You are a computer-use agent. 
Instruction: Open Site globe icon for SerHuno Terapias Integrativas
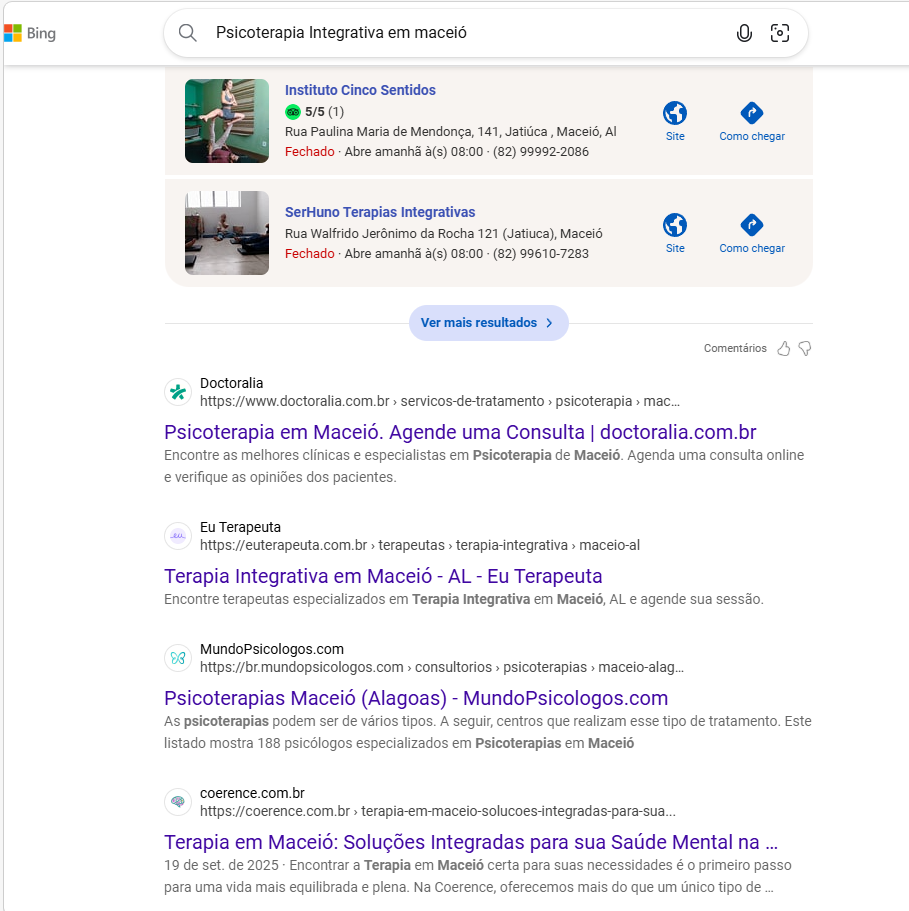coord(675,225)
